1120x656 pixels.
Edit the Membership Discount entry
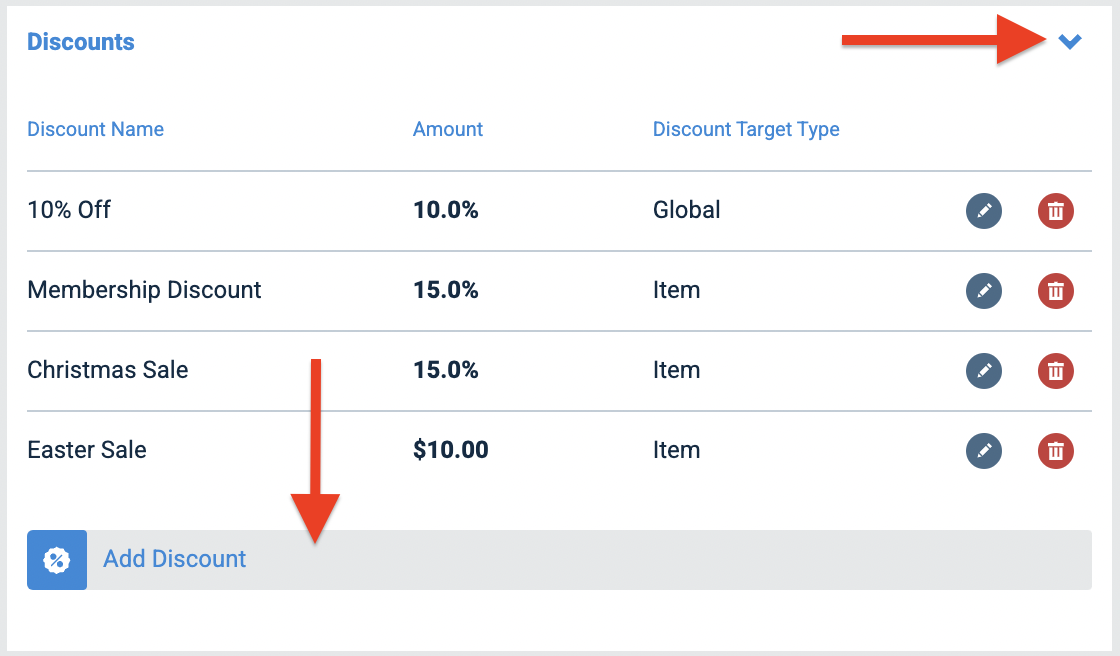(x=983, y=291)
